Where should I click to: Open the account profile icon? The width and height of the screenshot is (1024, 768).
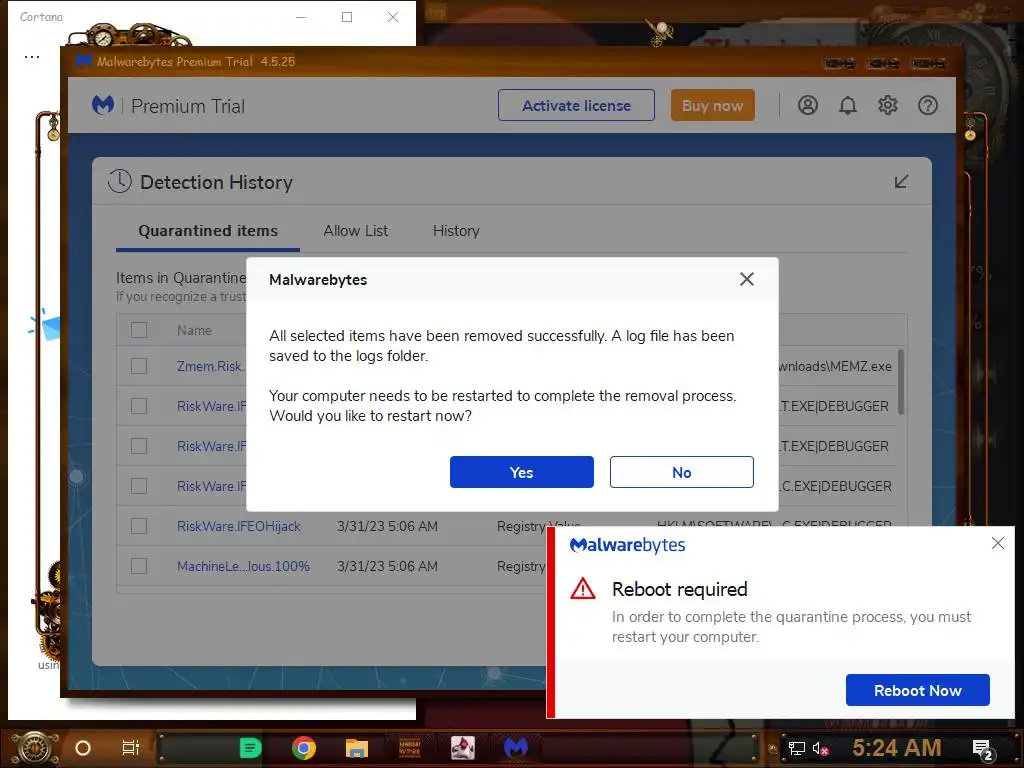808,105
